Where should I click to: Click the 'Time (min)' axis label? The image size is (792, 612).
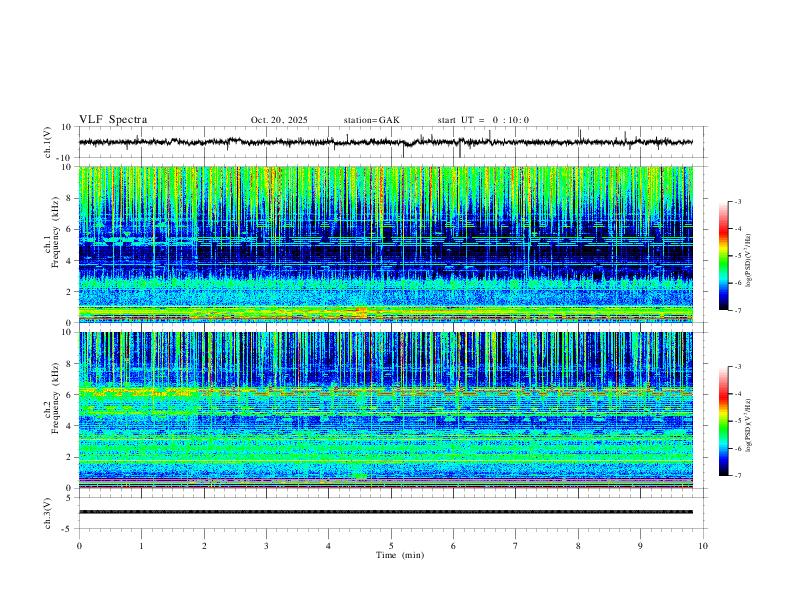point(400,555)
